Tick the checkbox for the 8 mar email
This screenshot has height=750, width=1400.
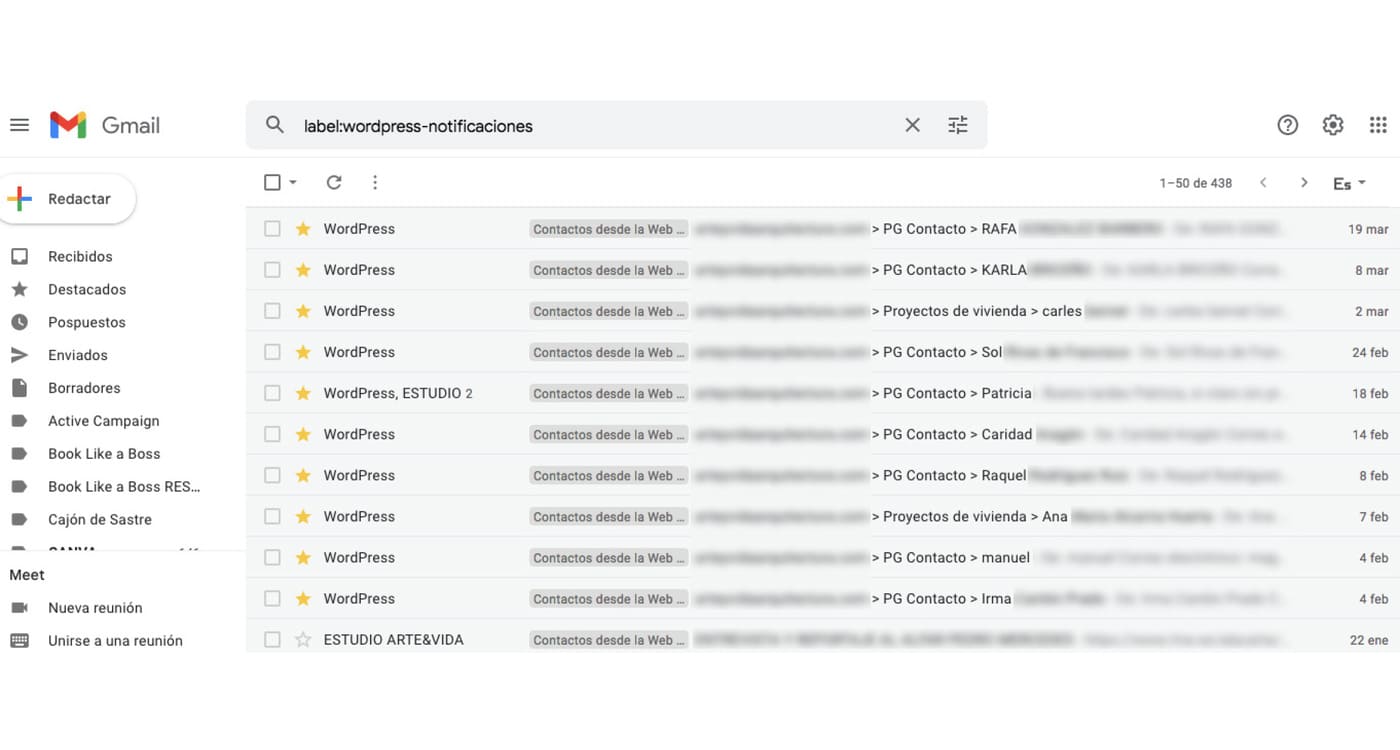272,270
